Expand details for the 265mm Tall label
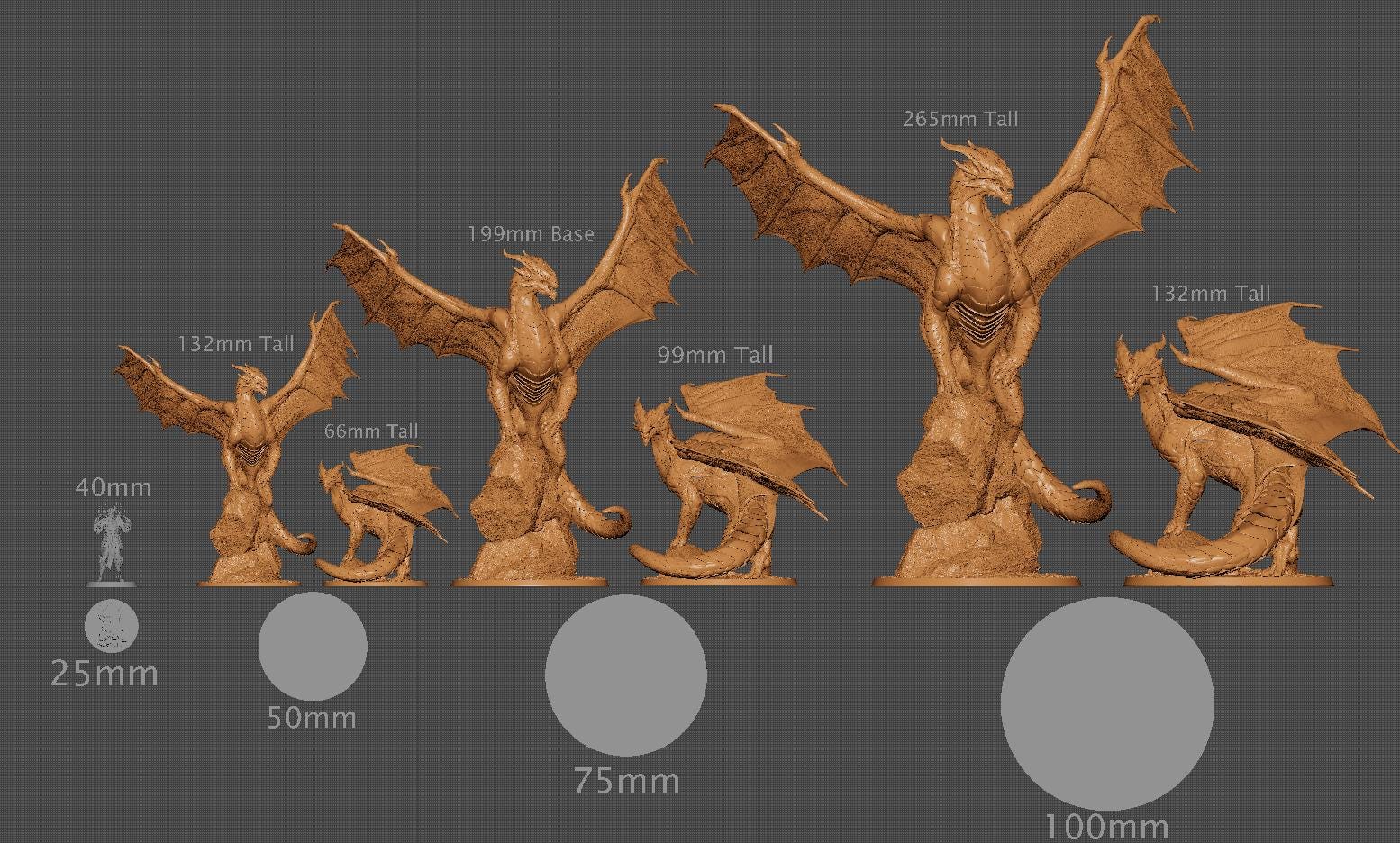 [x=960, y=118]
